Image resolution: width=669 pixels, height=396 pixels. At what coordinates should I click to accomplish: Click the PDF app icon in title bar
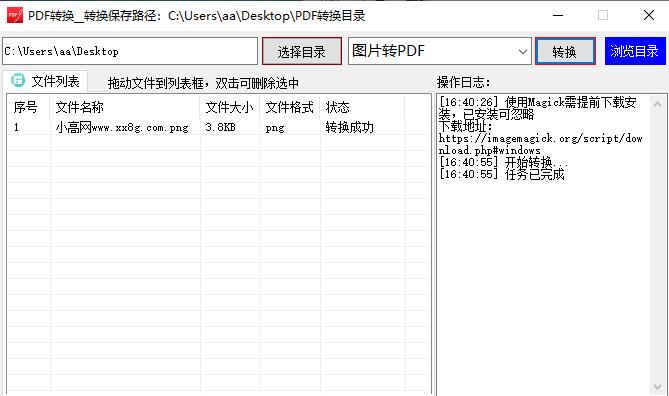(x=15, y=15)
